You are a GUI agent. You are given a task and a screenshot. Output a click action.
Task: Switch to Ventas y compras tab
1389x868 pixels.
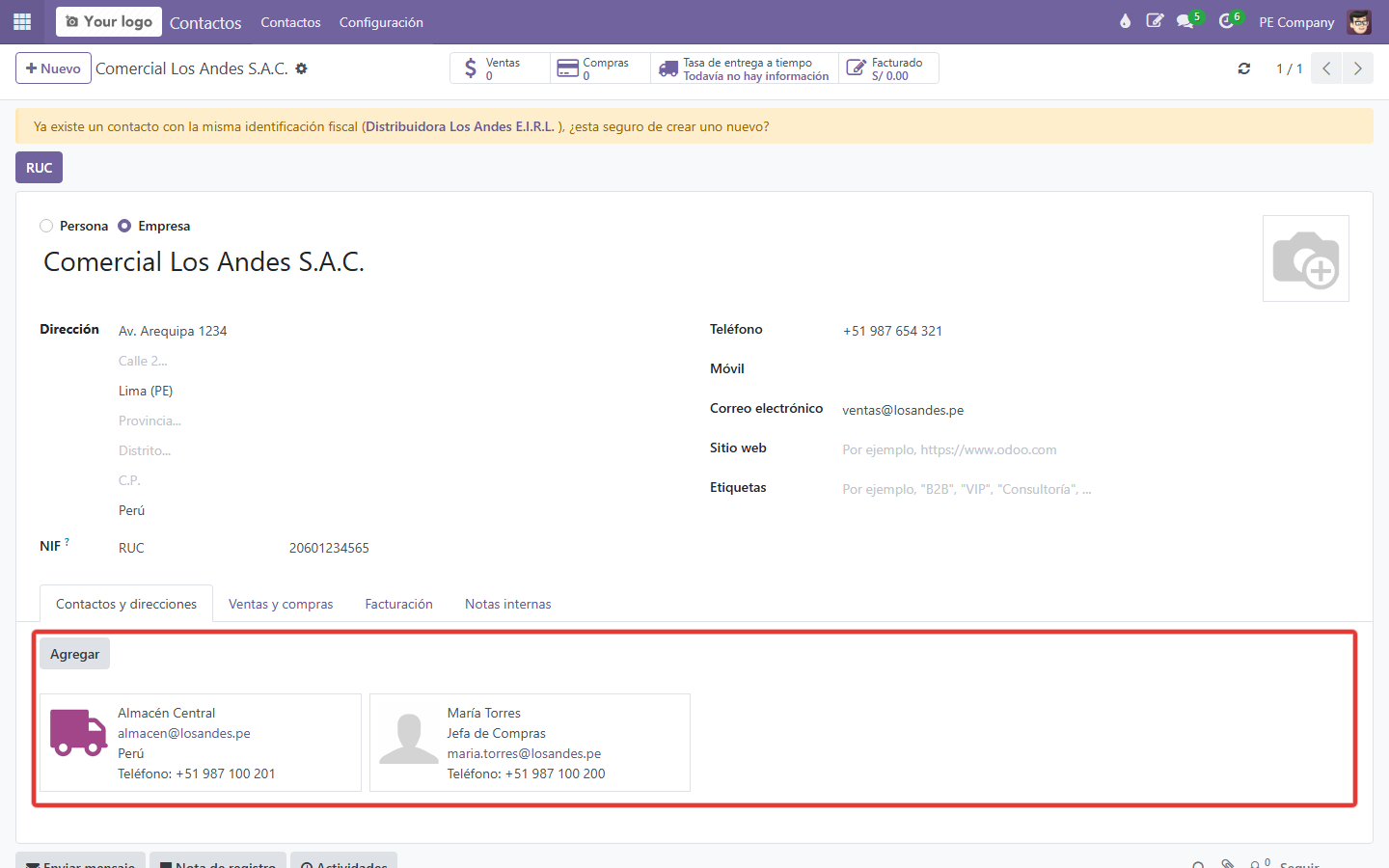(281, 604)
